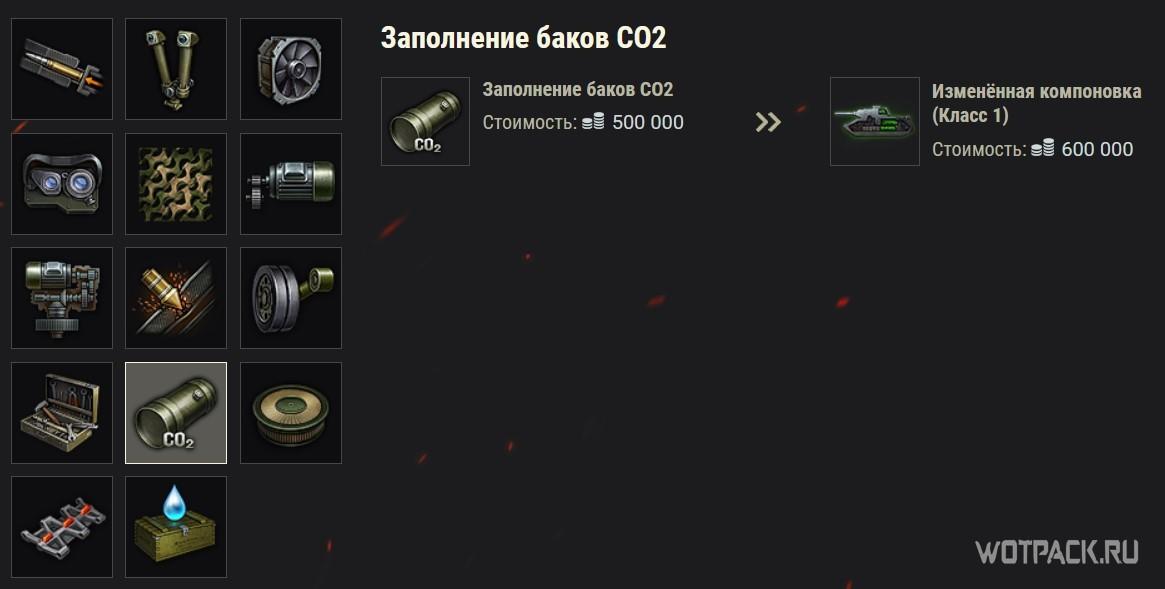Select the toolbox equipment icon
The image size is (1165, 589).
pos(62,413)
